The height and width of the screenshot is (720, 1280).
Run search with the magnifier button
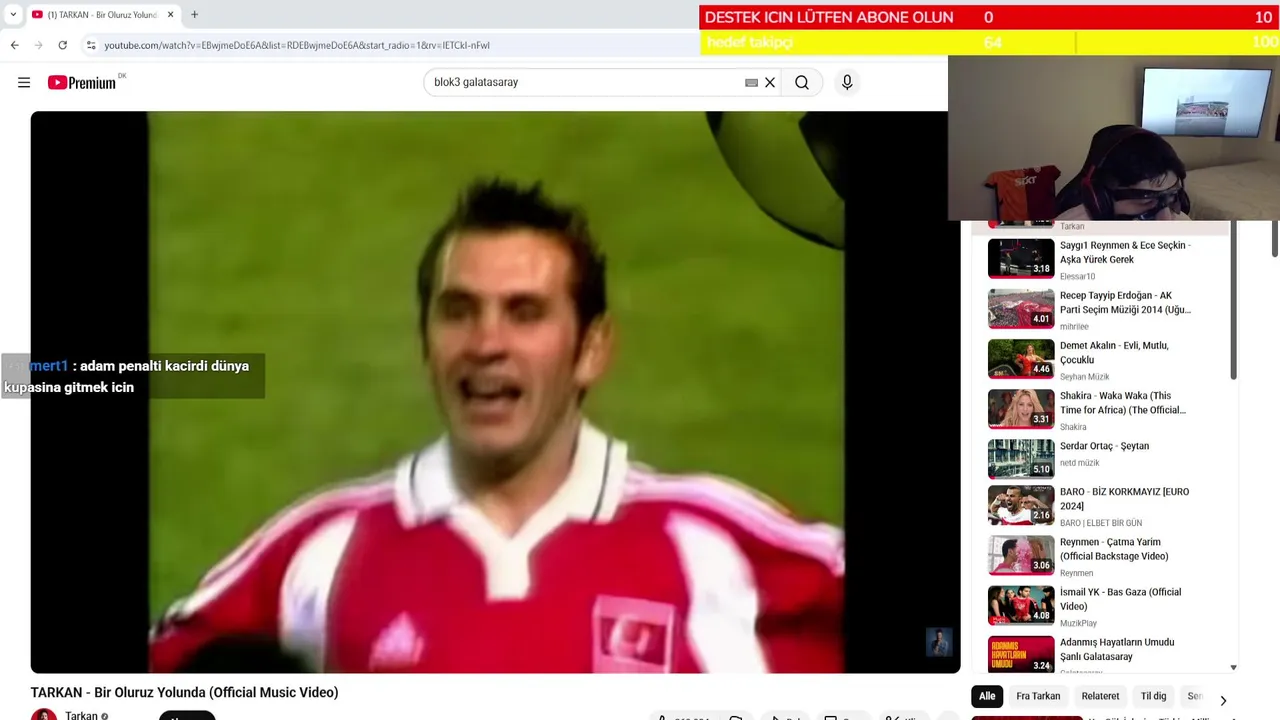(x=802, y=83)
